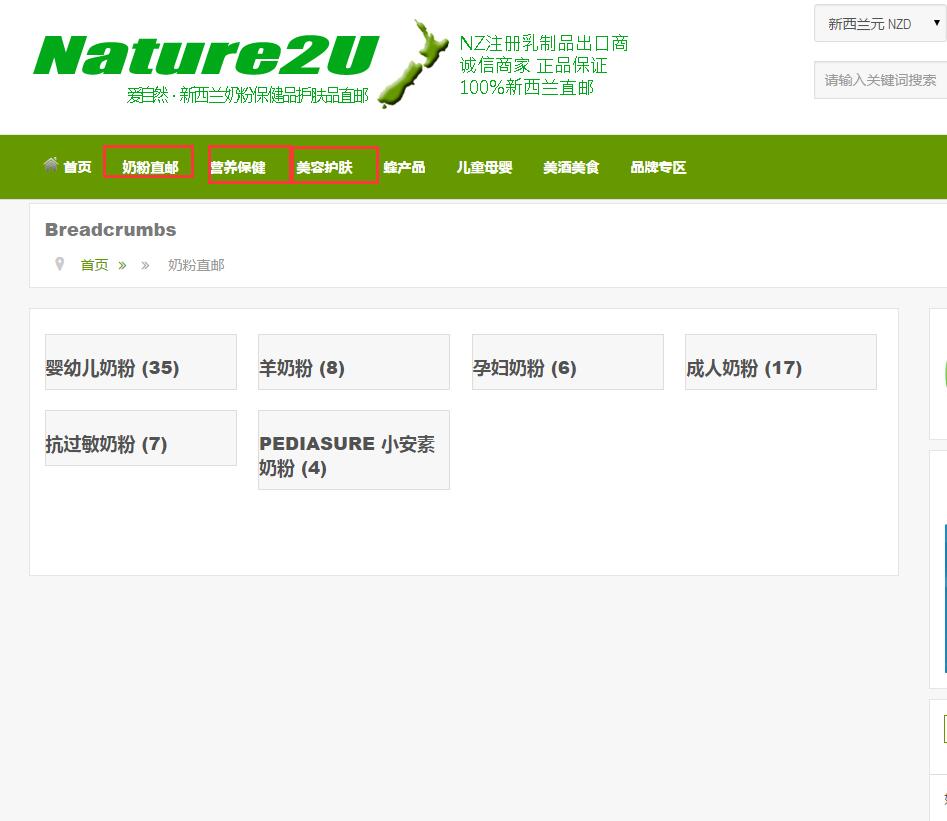Screen dimensions: 947x821
Task: Click the 奶粉直邮 breadcrumb text
Action: click(196, 265)
